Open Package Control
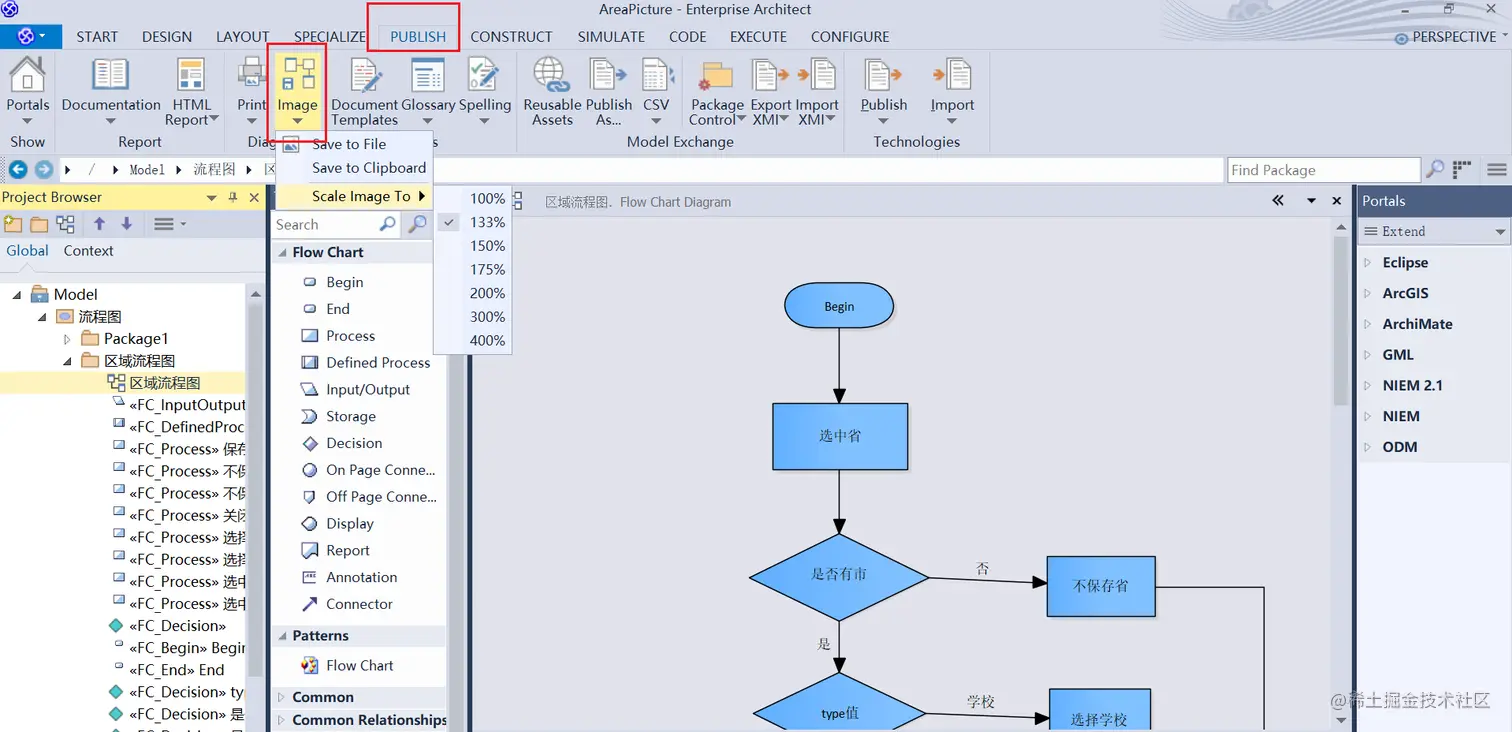The image size is (1512, 732). pos(717,91)
